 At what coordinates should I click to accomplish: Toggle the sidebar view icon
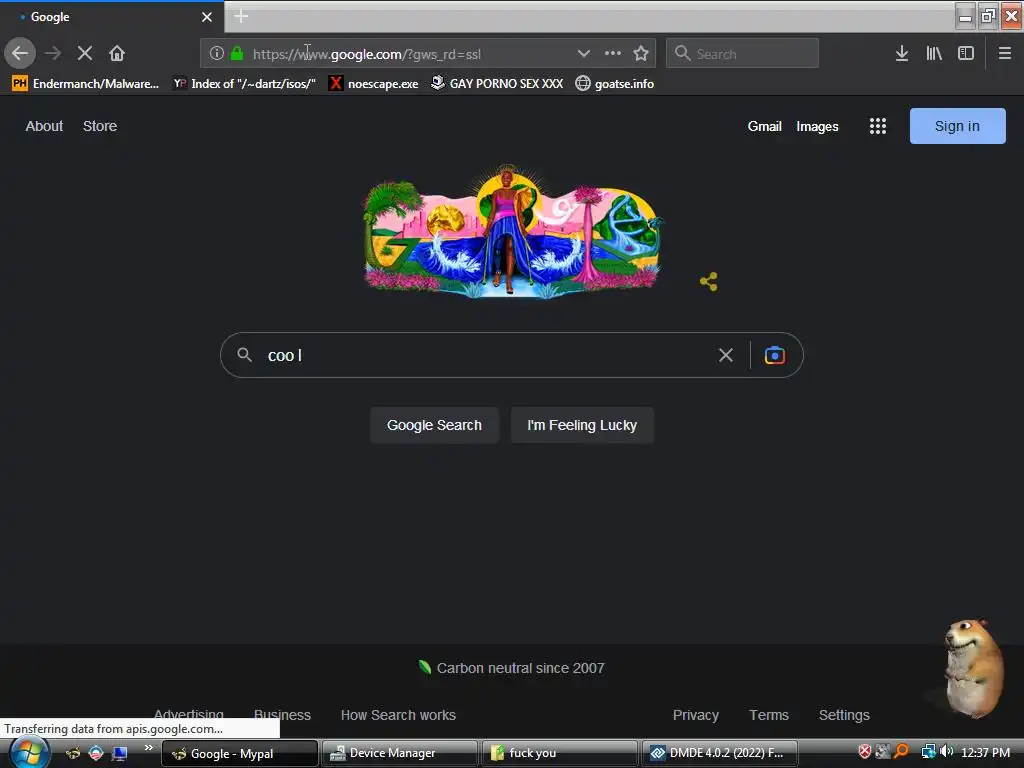tap(966, 54)
